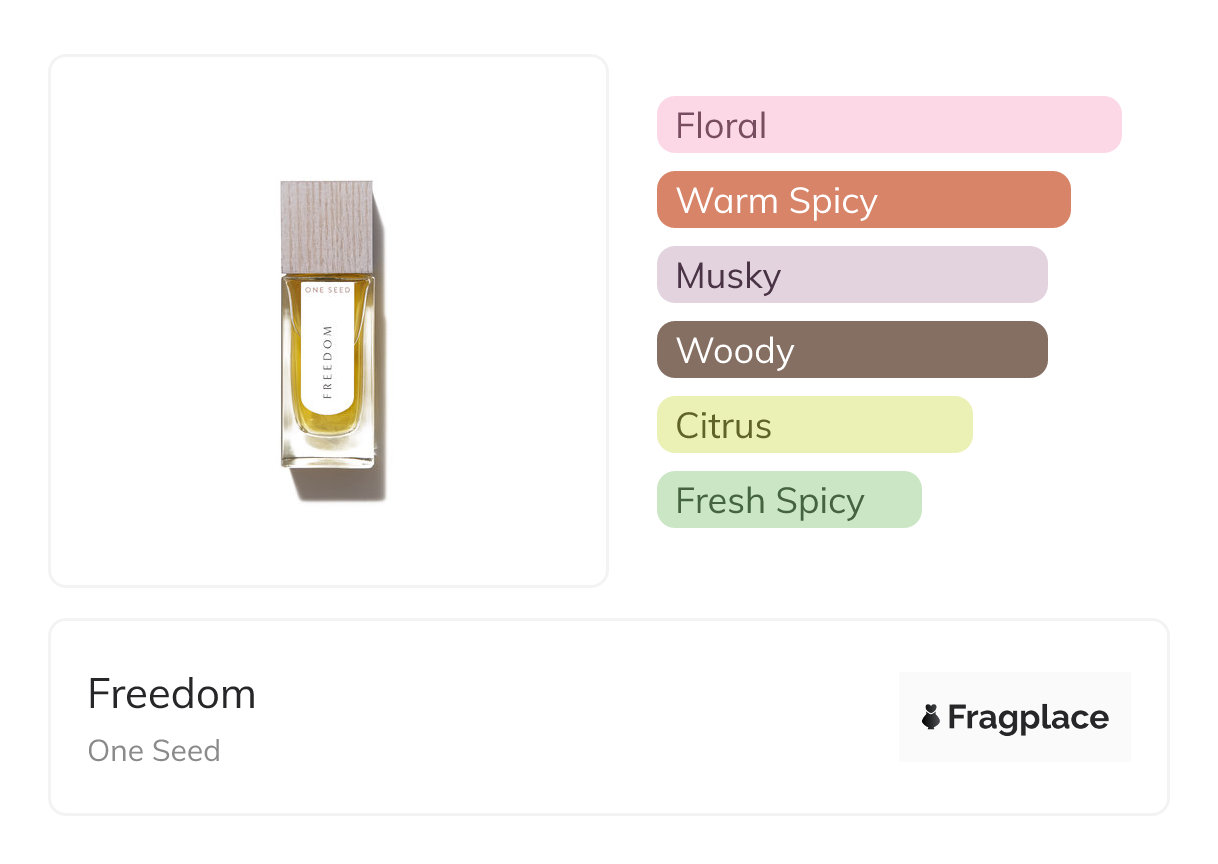Click the clear glass base of bottle
This screenshot has width=1218, height=864.
328,450
